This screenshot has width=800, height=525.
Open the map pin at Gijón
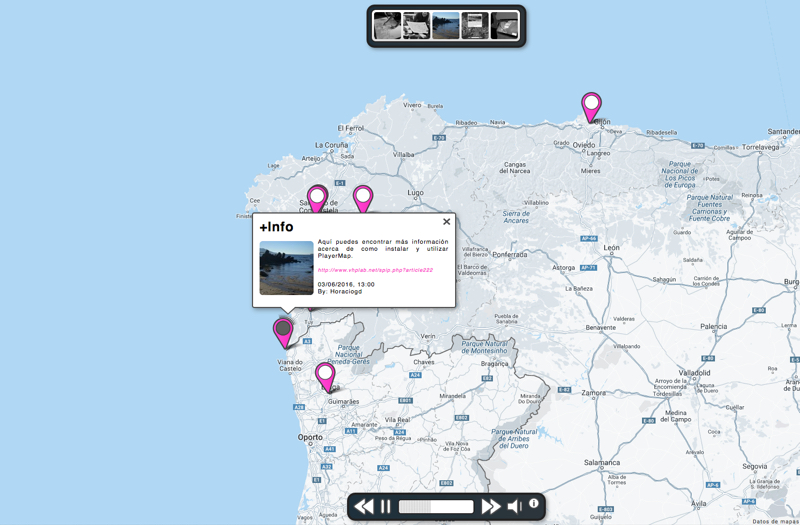591,107
